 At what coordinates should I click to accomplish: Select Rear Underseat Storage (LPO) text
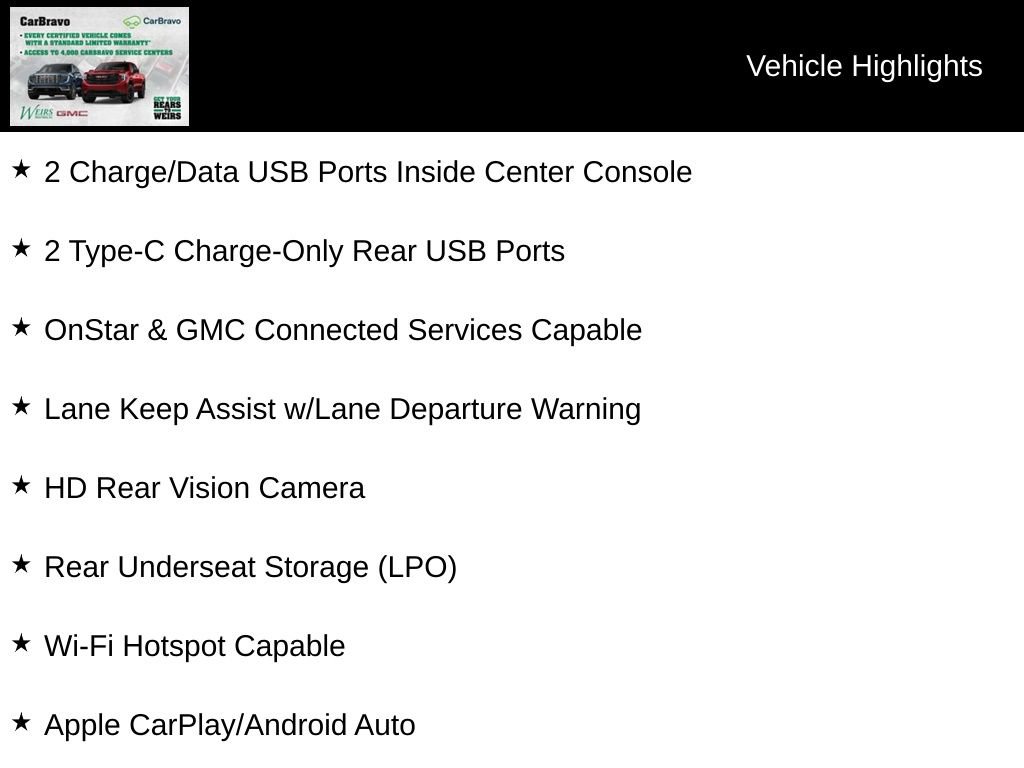point(250,568)
